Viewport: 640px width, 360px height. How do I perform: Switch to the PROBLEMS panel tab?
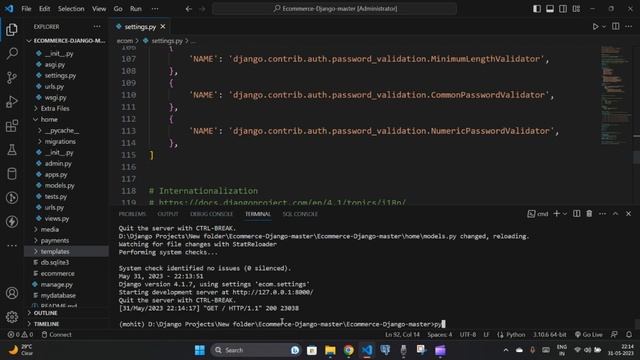(x=132, y=214)
